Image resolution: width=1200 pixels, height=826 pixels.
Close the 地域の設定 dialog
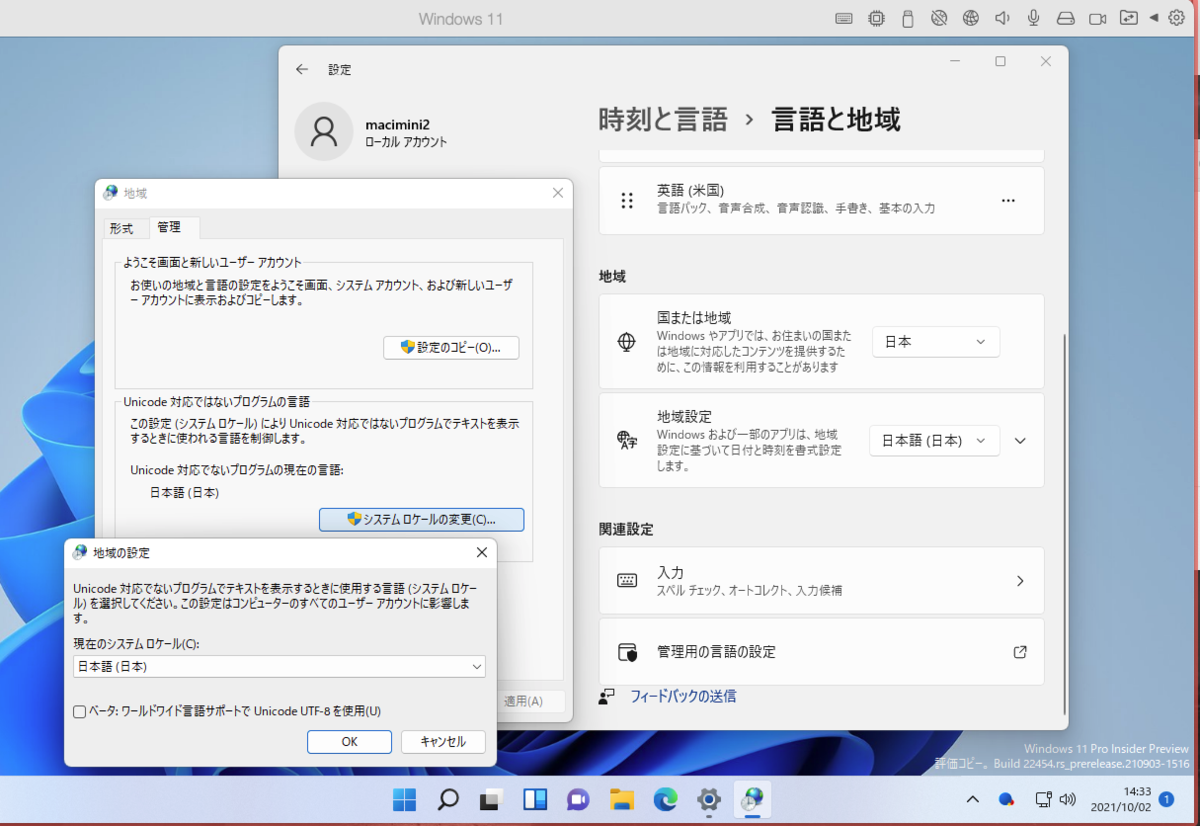pyautogui.click(x=481, y=552)
